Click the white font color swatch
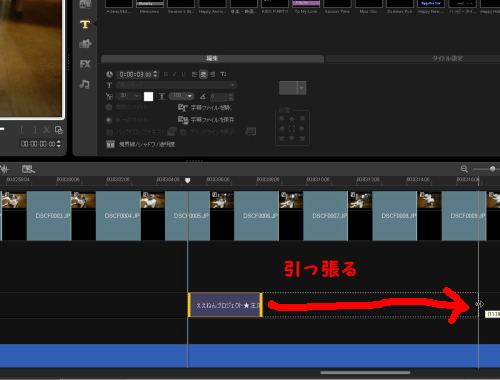The image size is (500, 380). [148, 96]
